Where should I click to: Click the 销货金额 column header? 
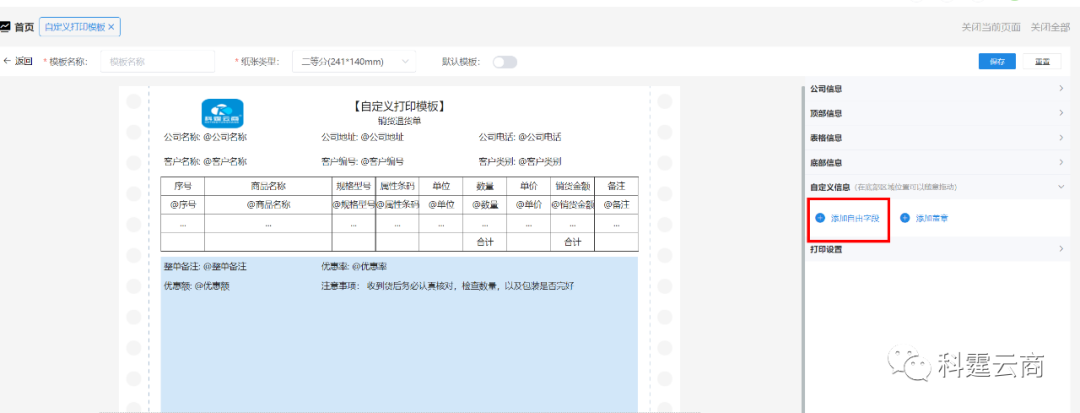[x=572, y=186]
